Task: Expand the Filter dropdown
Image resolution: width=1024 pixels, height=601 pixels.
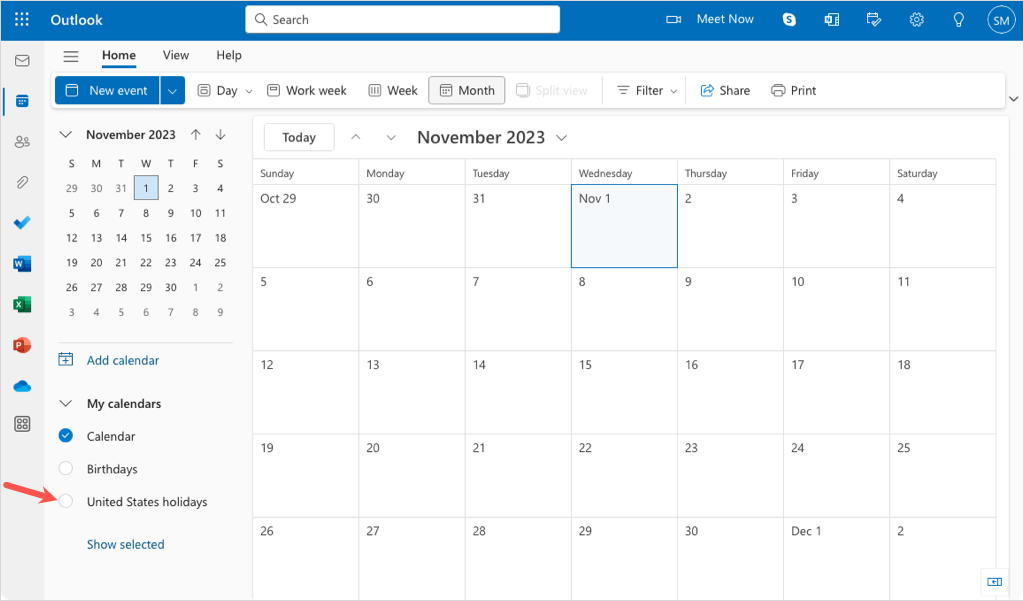Action: pyautogui.click(x=647, y=90)
